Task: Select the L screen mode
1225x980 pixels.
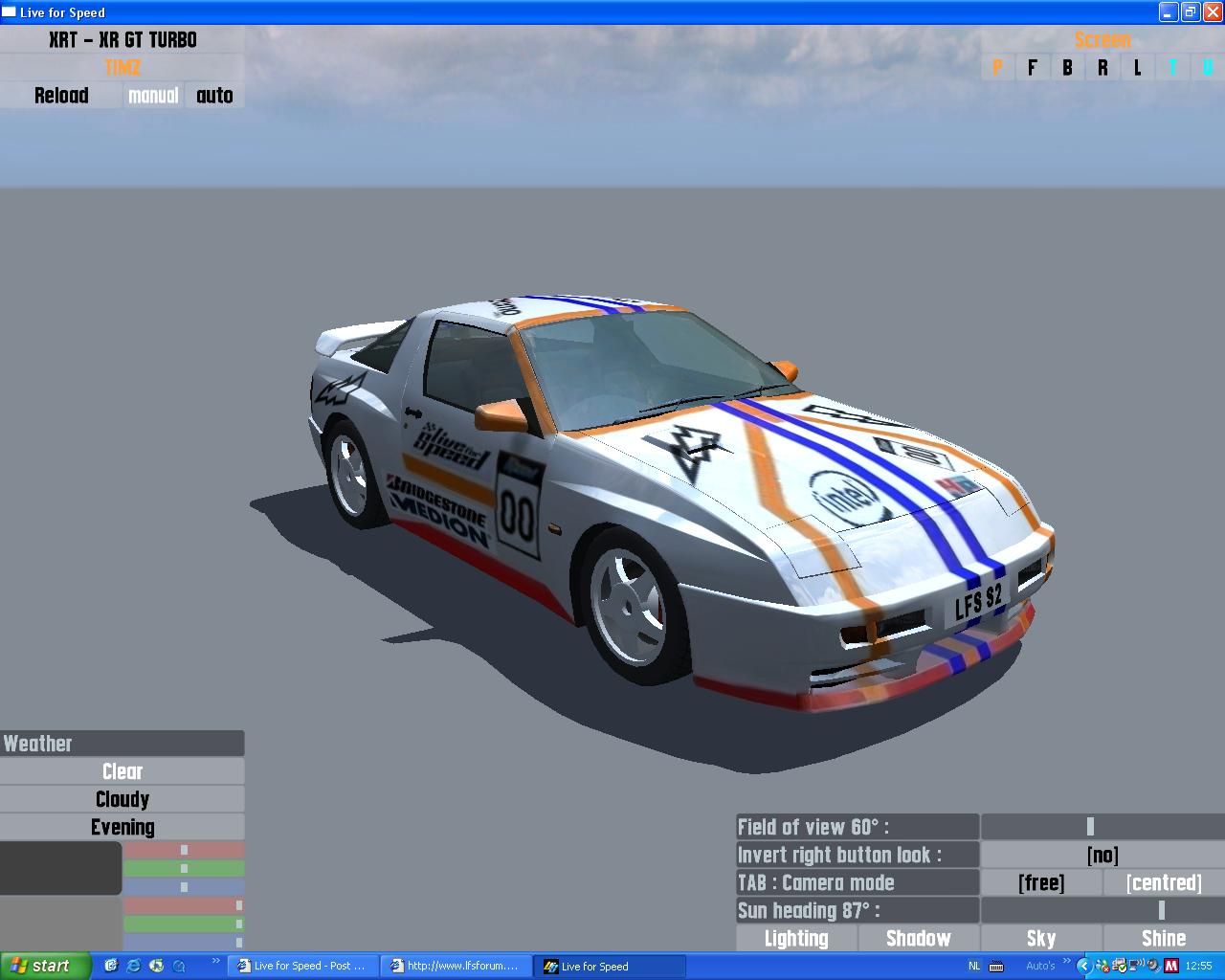Action: click(x=1137, y=68)
